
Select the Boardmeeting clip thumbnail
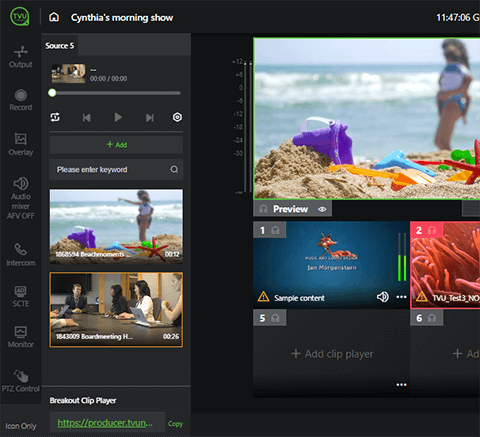(116, 310)
